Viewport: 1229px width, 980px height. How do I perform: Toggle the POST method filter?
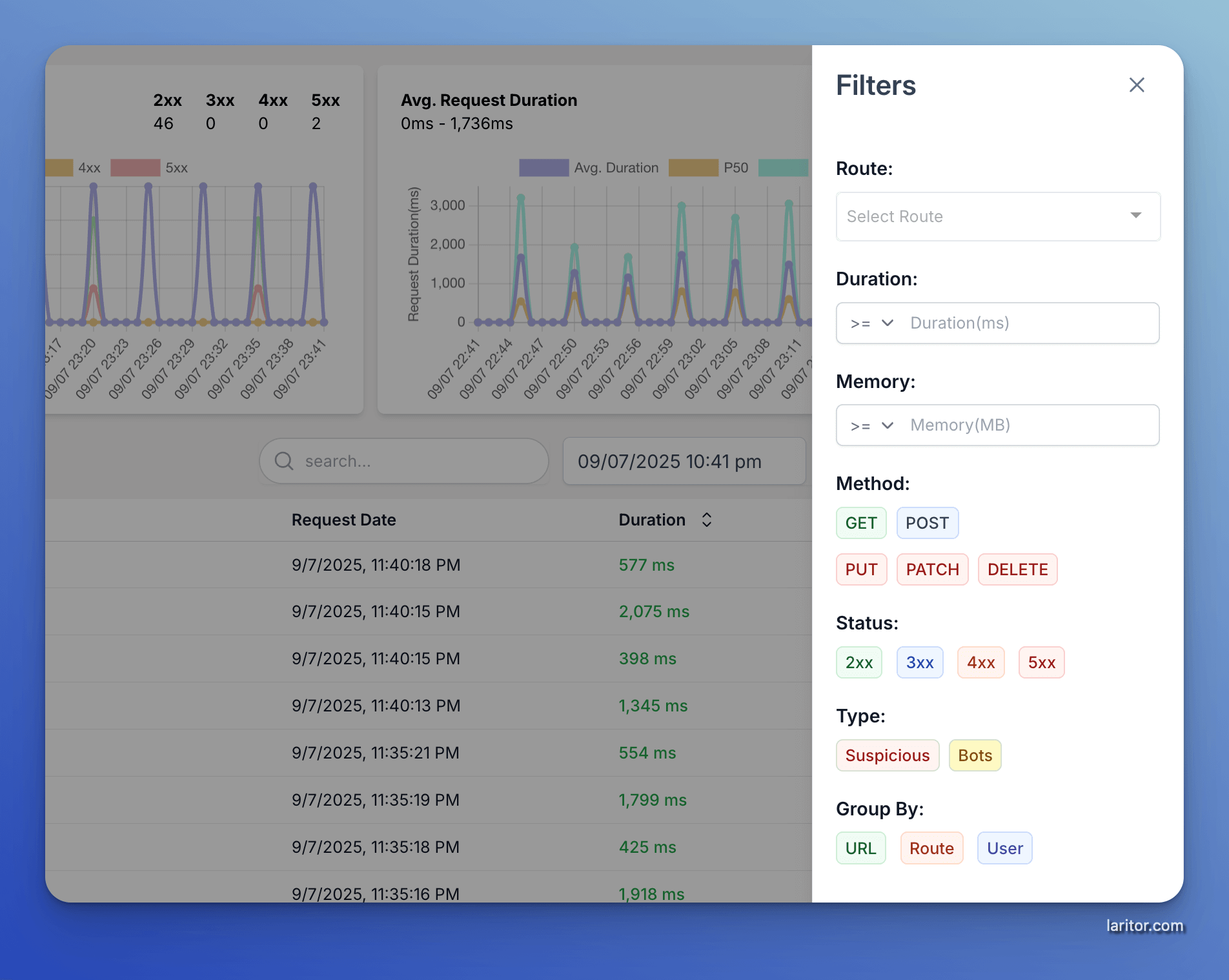click(x=927, y=523)
